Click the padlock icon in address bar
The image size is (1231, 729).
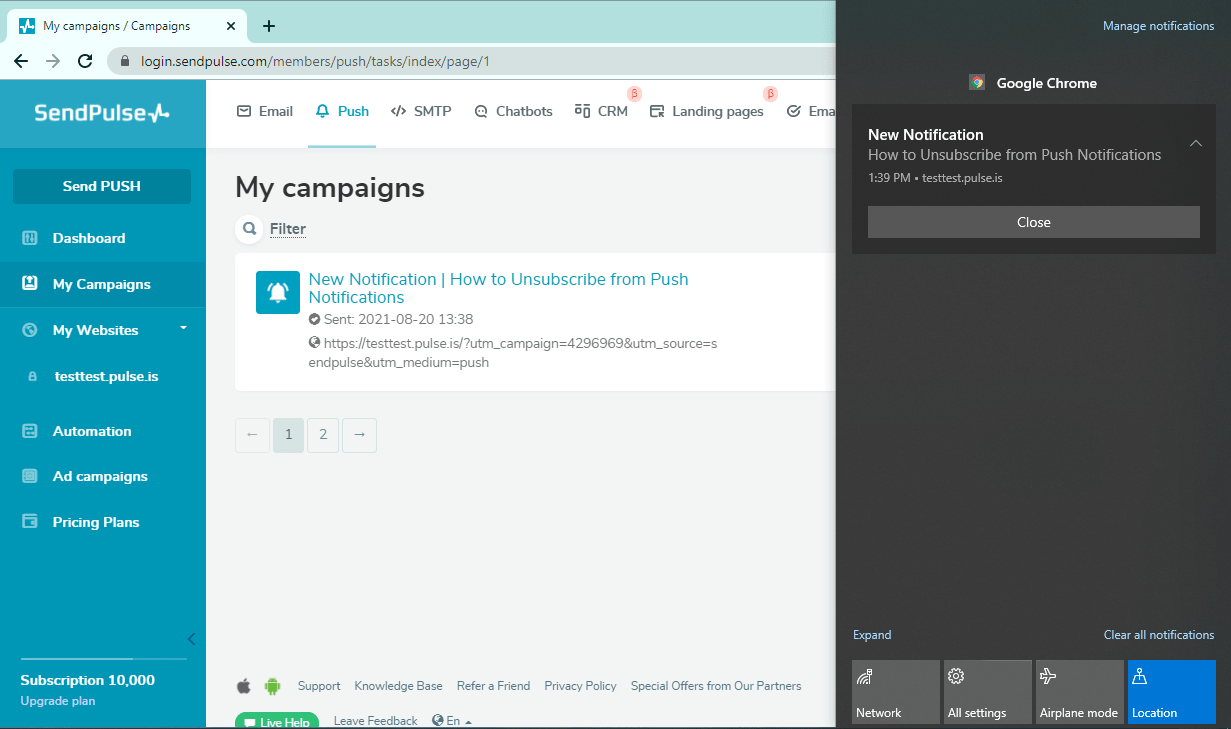click(125, 61)
